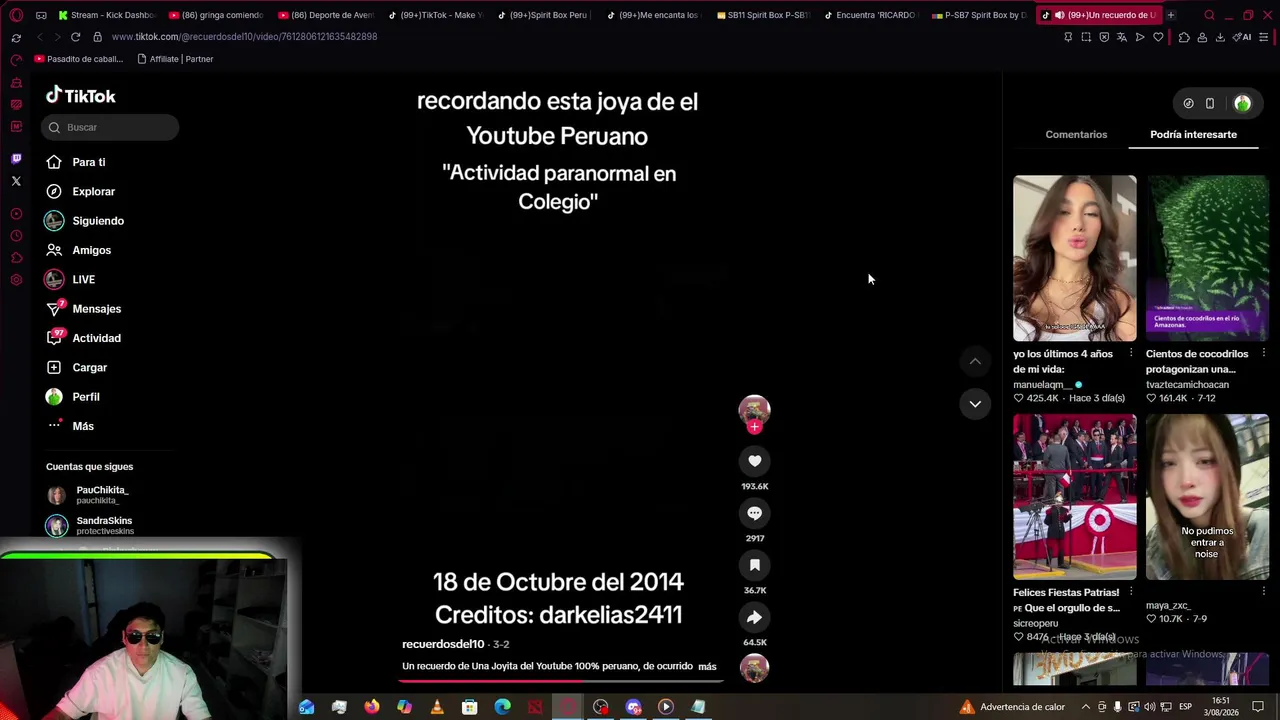Open the Opera extensions cube icon
1280x720 pixels.
click(1184, 37)
